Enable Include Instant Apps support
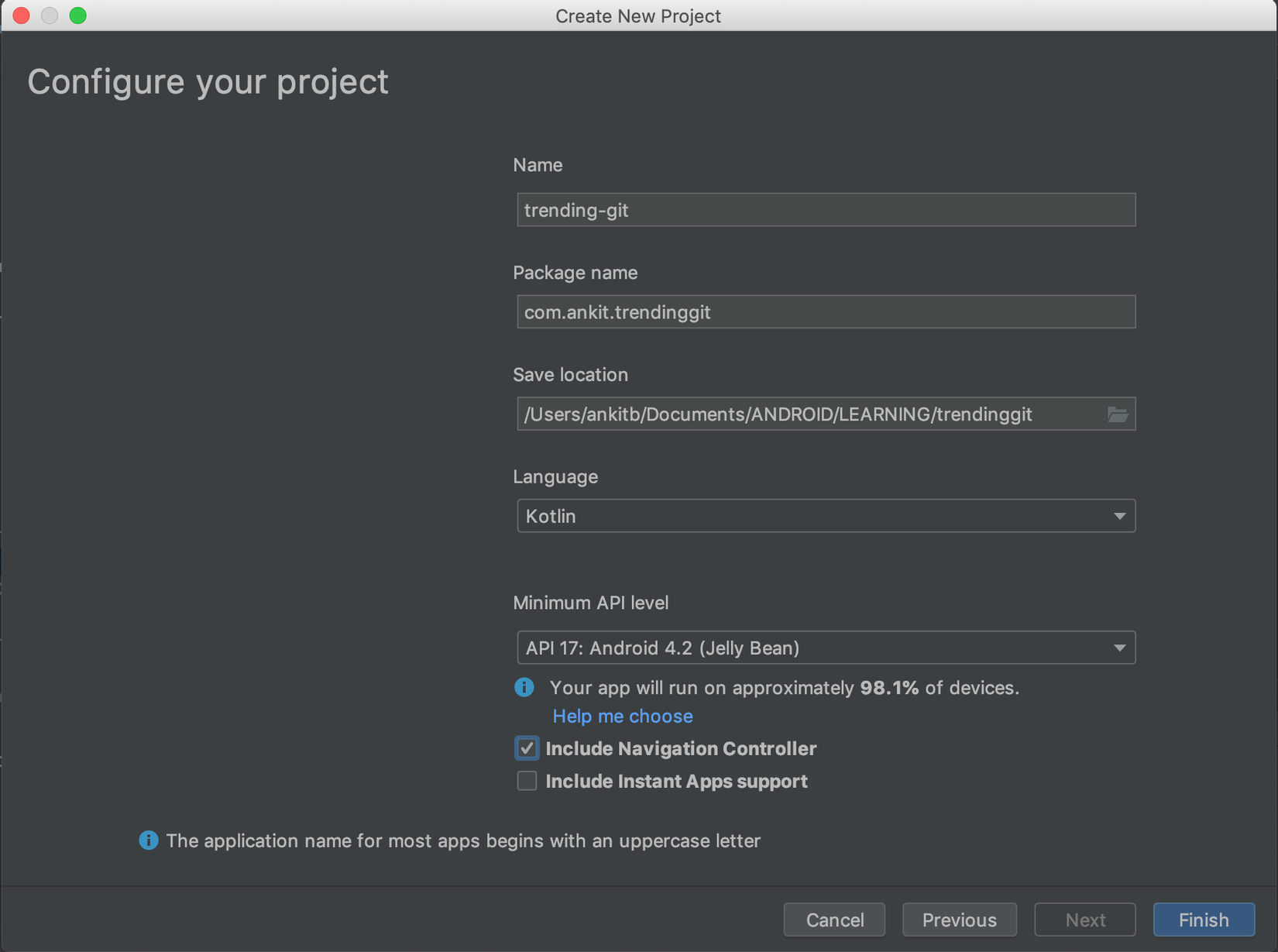 point(527,782)
